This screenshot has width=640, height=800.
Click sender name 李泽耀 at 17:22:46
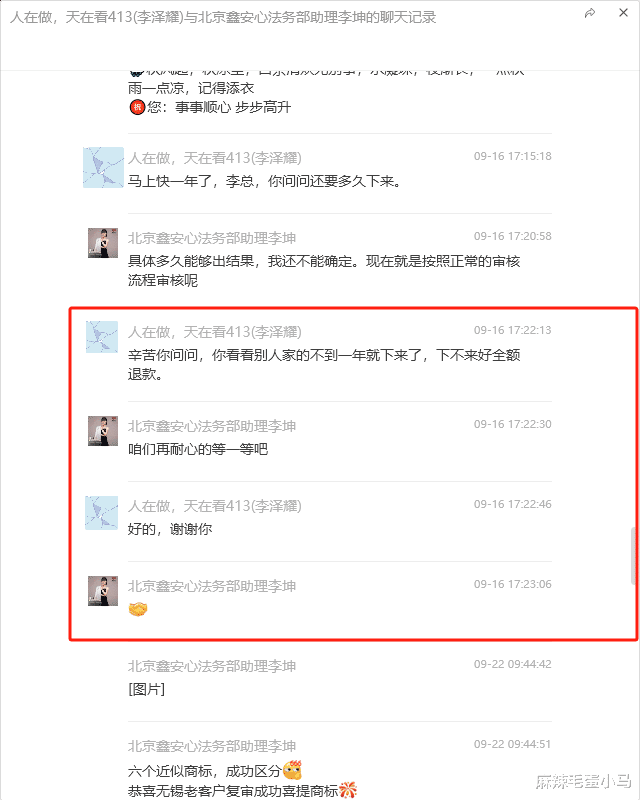(x=215, y=506)
